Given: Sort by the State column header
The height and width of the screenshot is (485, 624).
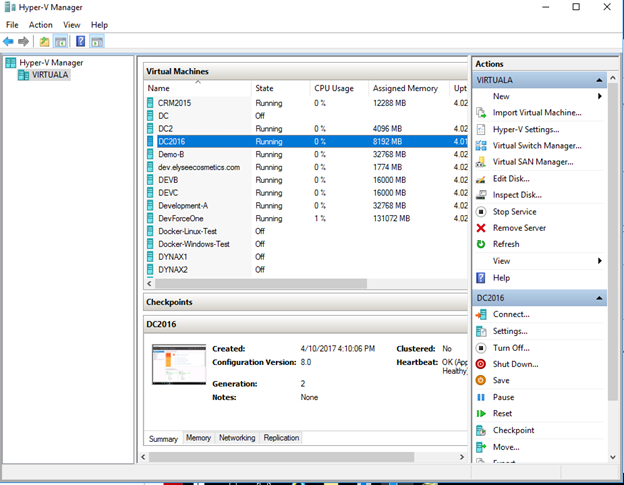Looking at the screenshot, I should pyautogui.click(x=281, y=88).
